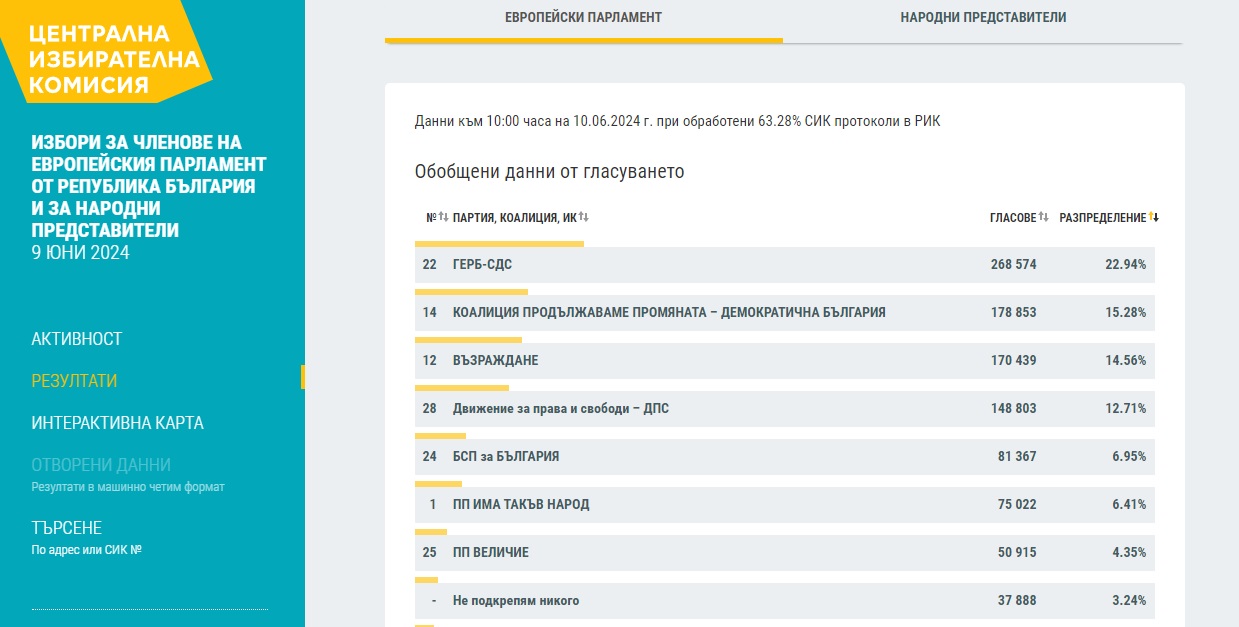Screen dimensions: 1239x627
Task: Click votes value 50 915
Action: coord(1017,553)
